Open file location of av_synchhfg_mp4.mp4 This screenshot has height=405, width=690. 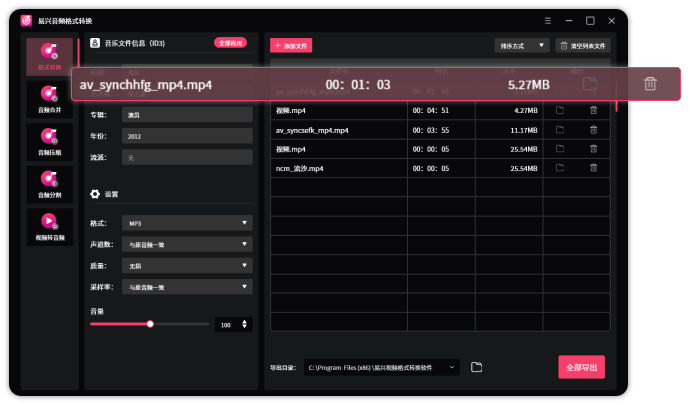pyautogui.click(x=590, y=84)
